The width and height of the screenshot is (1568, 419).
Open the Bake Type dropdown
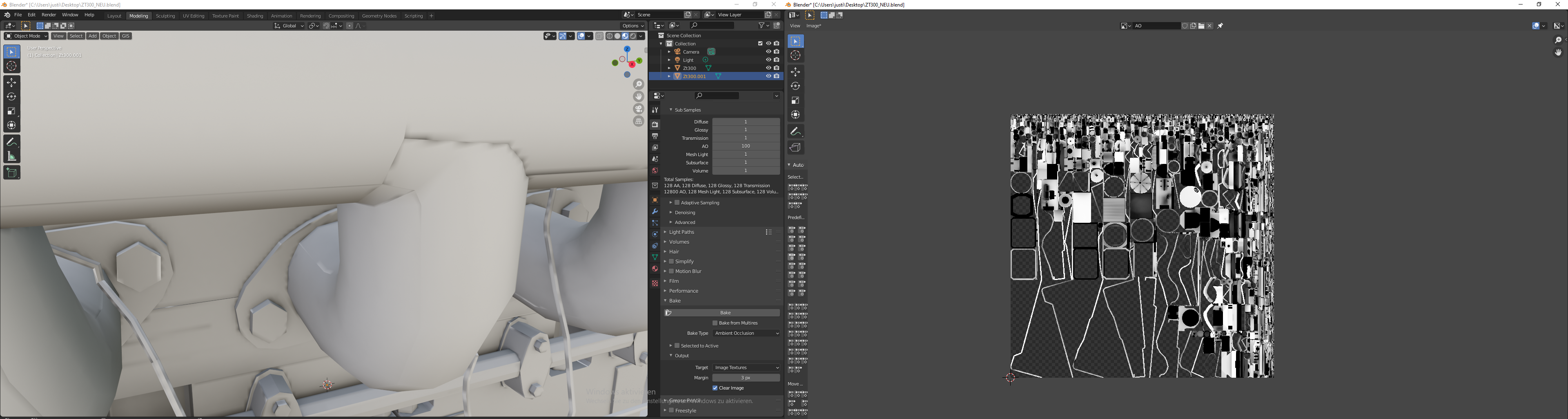pos(746,334)
